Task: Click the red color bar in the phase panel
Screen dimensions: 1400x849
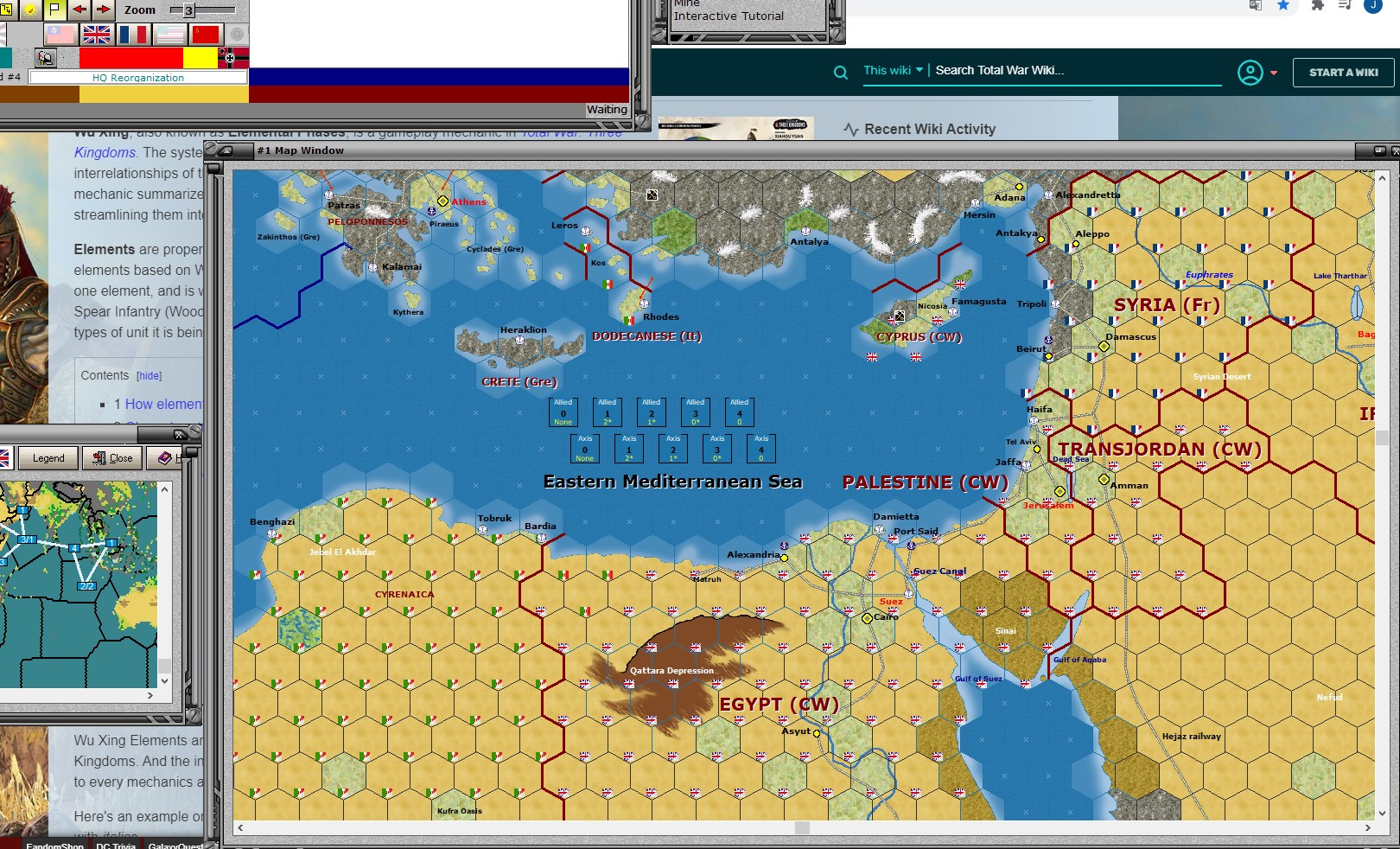Action: point(131,58)
